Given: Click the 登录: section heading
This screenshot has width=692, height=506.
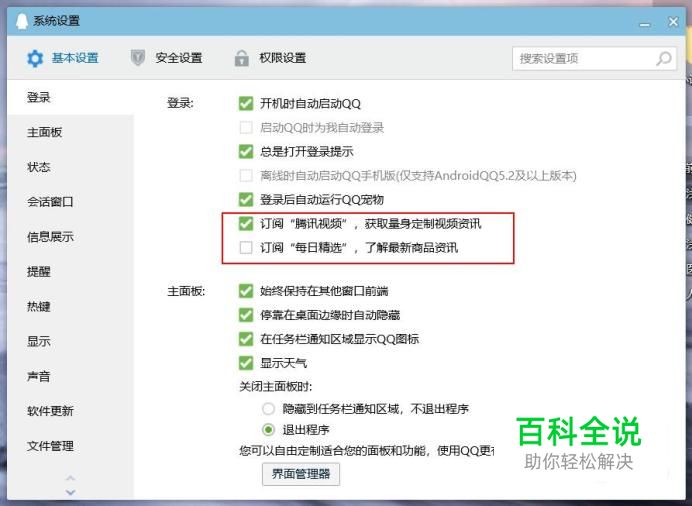Looking at the screenshot, I should (180, 104).
